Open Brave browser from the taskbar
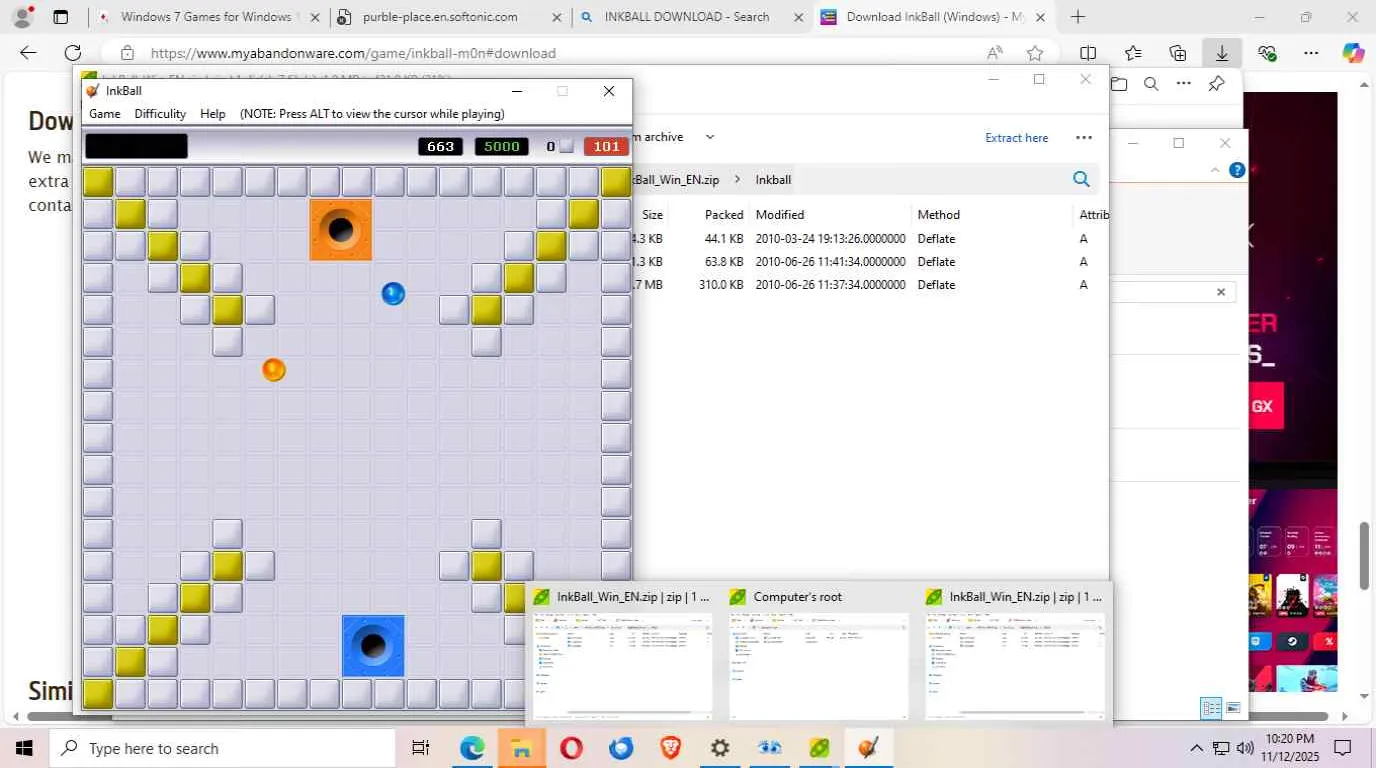Viewport: 1376px width, 768px height. coord(670,748)
